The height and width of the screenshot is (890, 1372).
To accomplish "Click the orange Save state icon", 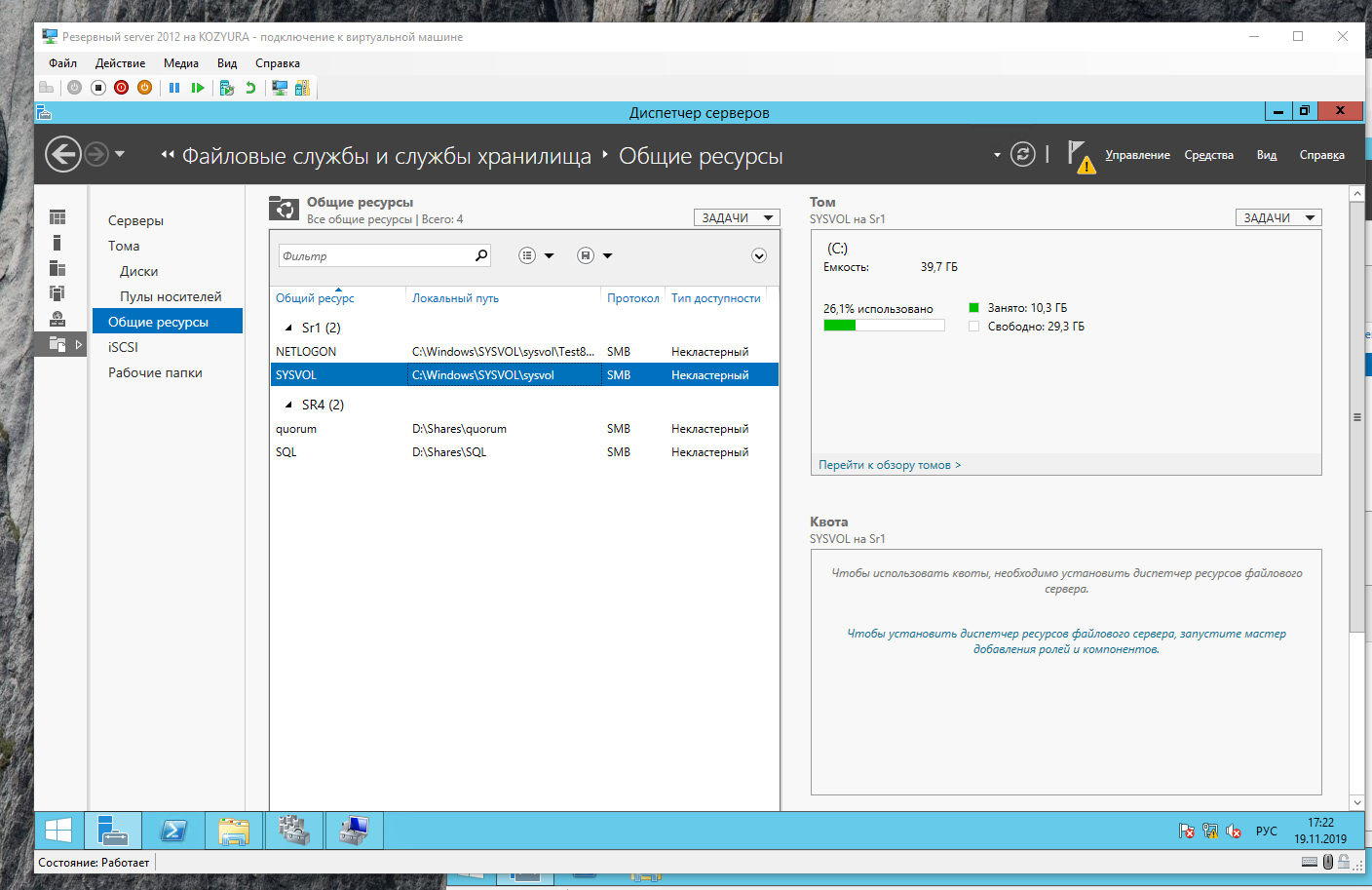I will [144, 88].
